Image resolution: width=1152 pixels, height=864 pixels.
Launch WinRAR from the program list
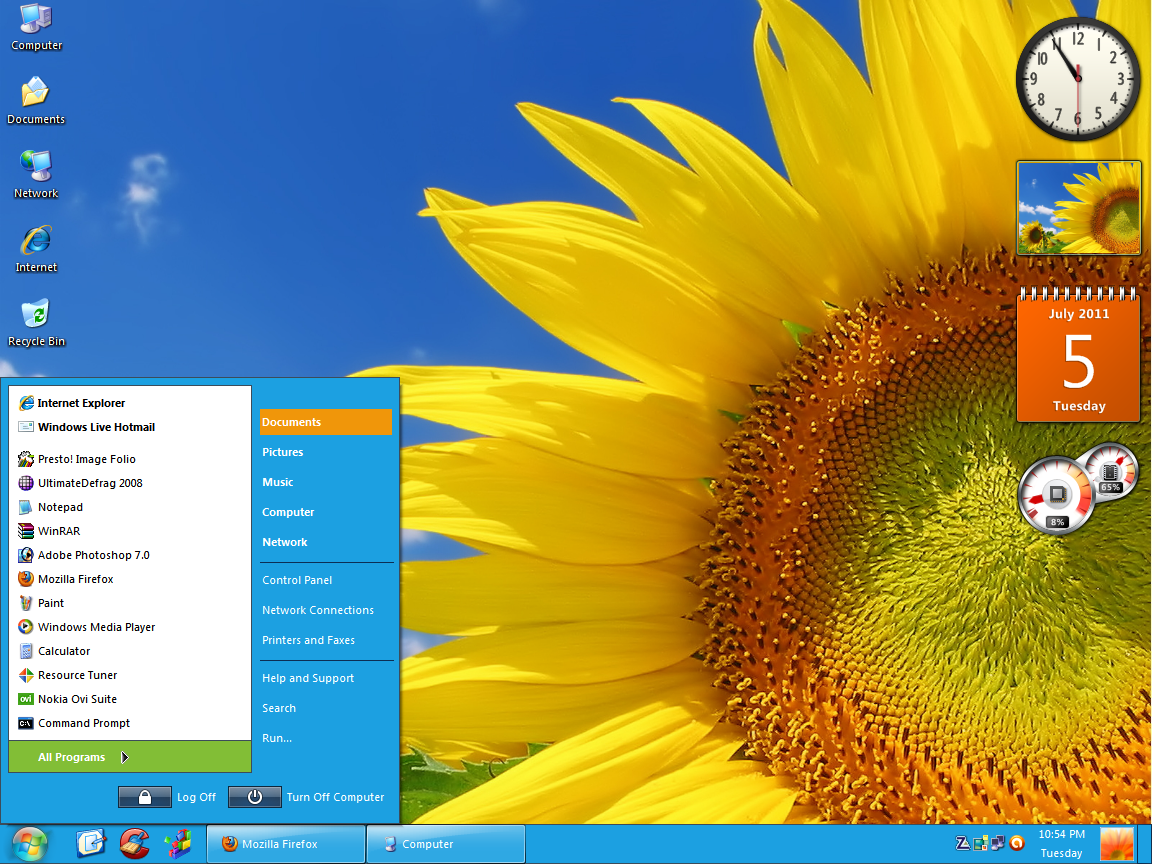click(x=49, y=531)
